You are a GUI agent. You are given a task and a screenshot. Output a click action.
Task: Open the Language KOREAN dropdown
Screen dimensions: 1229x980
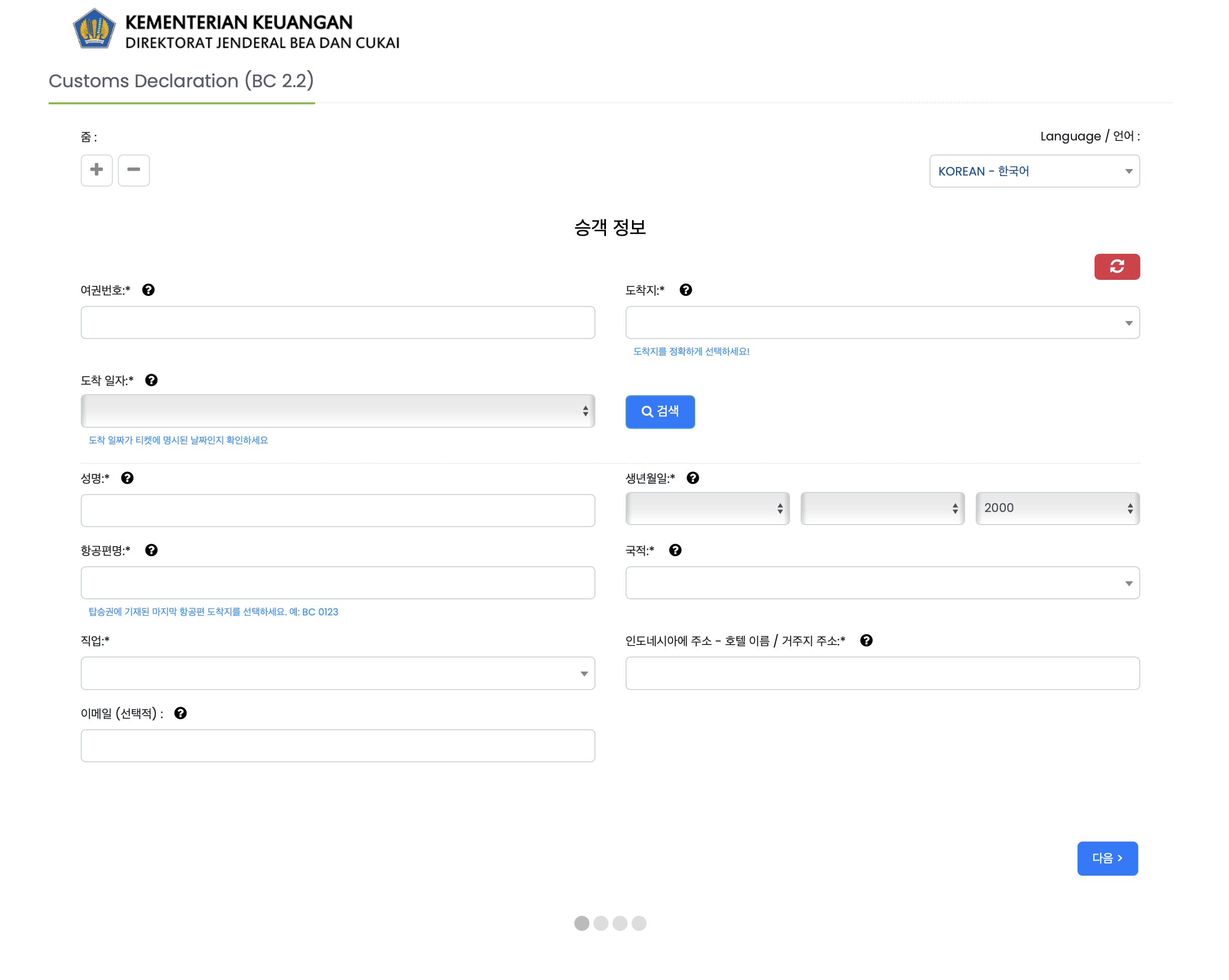[x=1034, y=172]
